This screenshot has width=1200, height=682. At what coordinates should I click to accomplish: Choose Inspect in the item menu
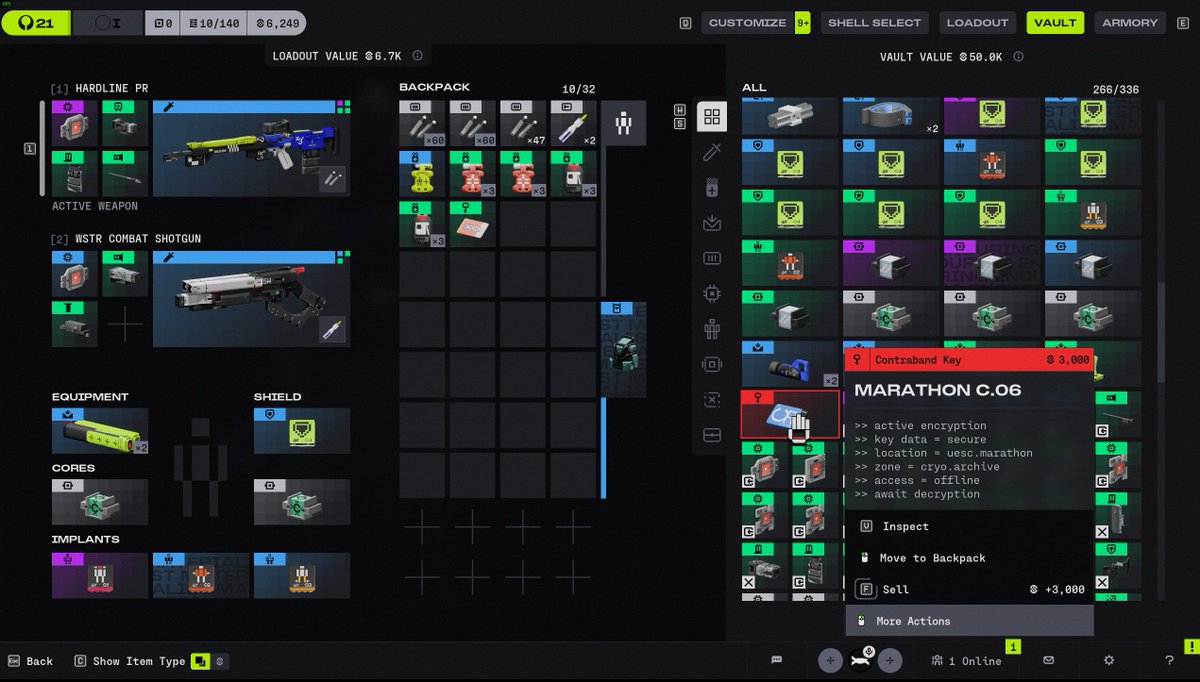pos(969,526)
